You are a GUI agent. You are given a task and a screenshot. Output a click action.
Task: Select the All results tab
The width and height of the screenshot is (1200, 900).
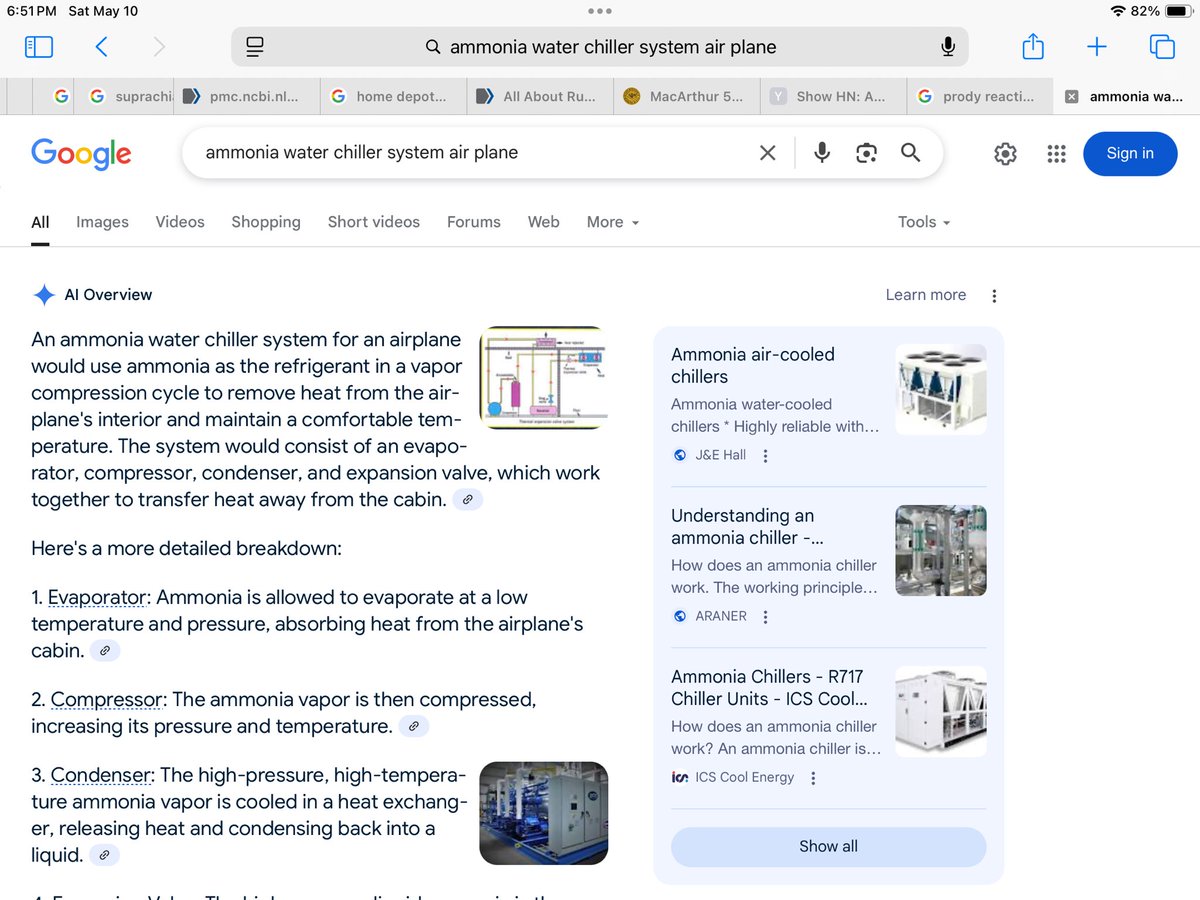[40, 222]
